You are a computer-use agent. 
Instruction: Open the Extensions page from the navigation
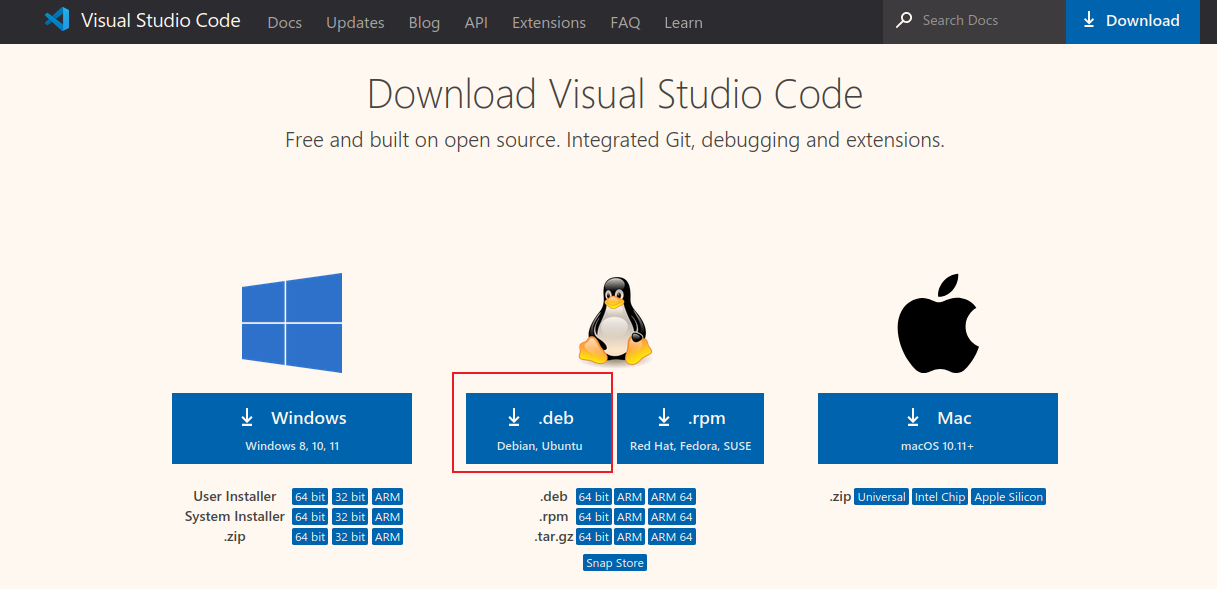point(548,22)
